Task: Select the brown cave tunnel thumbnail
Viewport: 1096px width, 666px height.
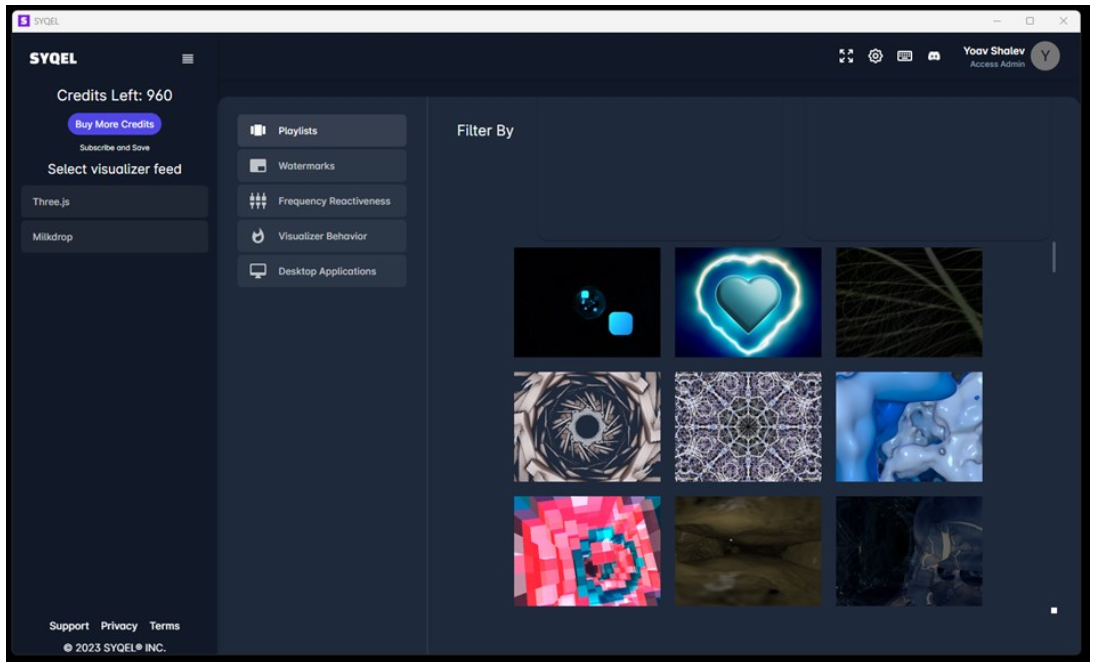Action: pyautogui.click(x=748, y=551)
